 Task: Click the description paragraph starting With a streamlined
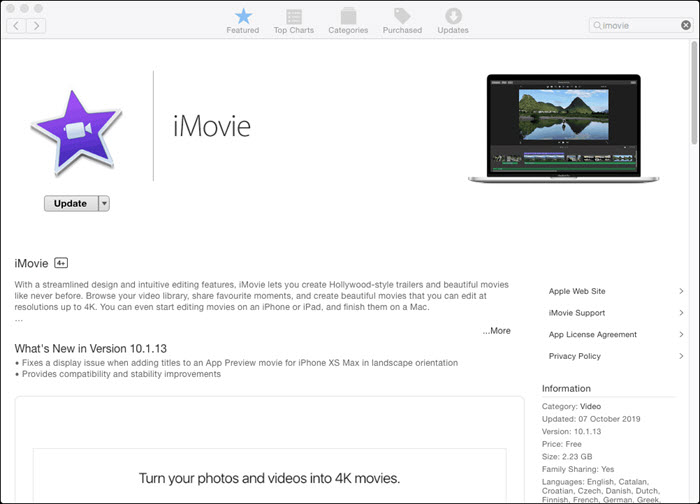[262, 296]
